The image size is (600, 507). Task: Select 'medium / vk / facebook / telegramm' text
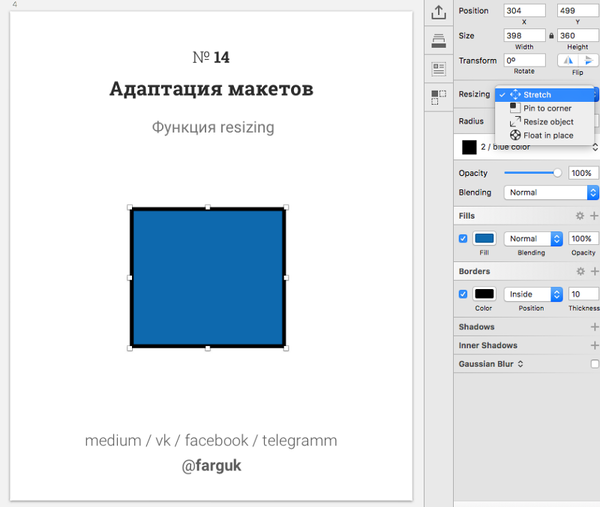pyautogui.click(x=211, y=441)
